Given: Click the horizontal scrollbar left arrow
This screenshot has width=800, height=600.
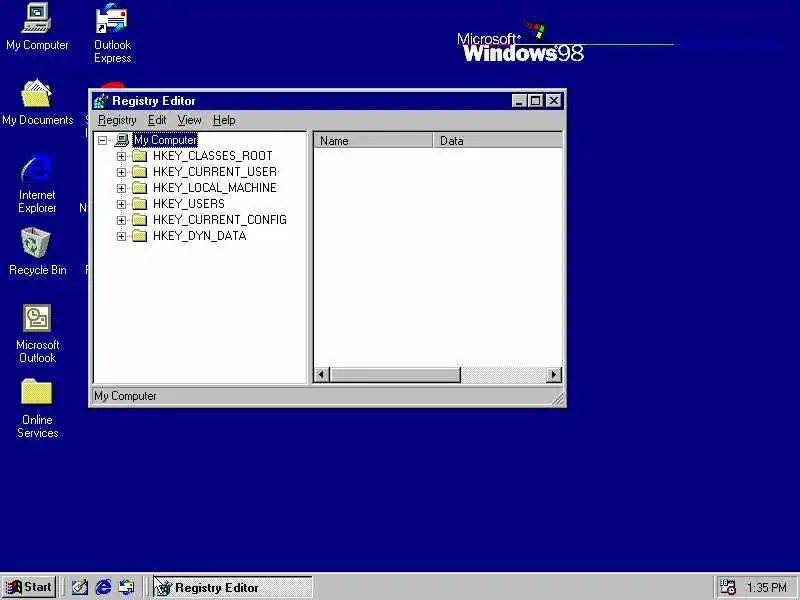Looking at the screenshot, I should click(321, 374).
